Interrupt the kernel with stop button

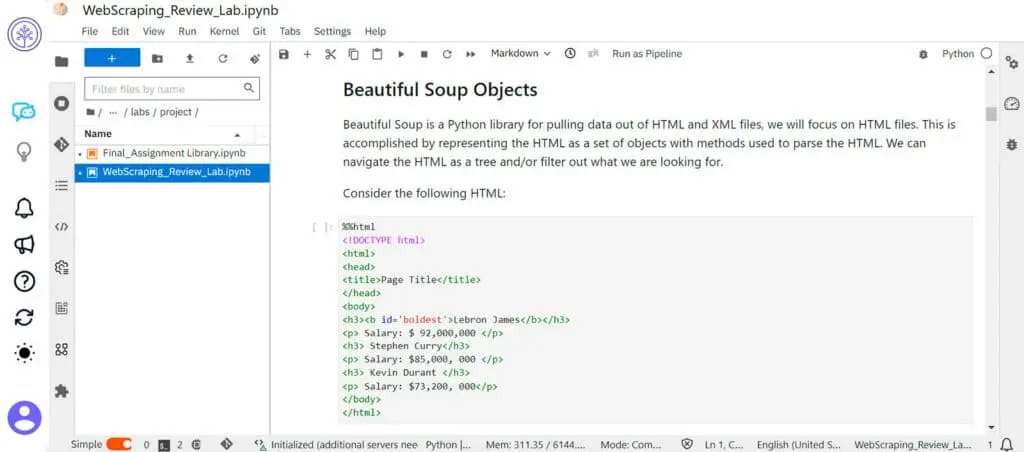[424, 54]
